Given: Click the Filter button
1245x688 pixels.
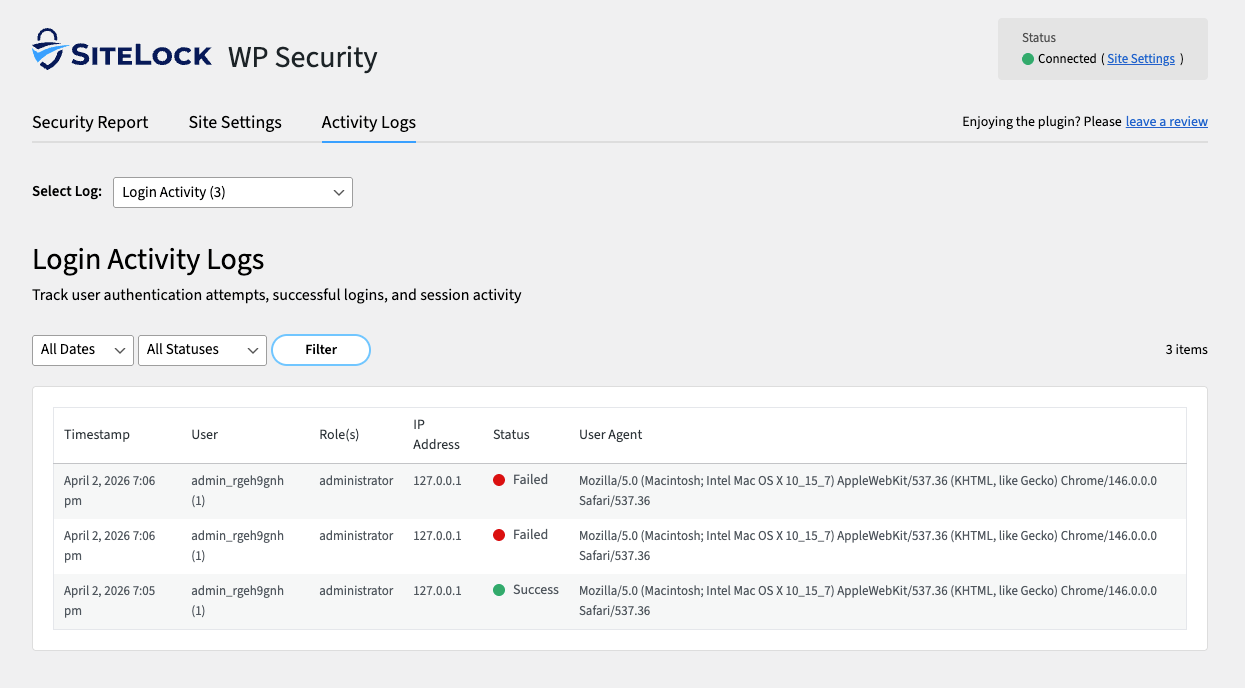Looking at the screenshot, I should (320, 350).
